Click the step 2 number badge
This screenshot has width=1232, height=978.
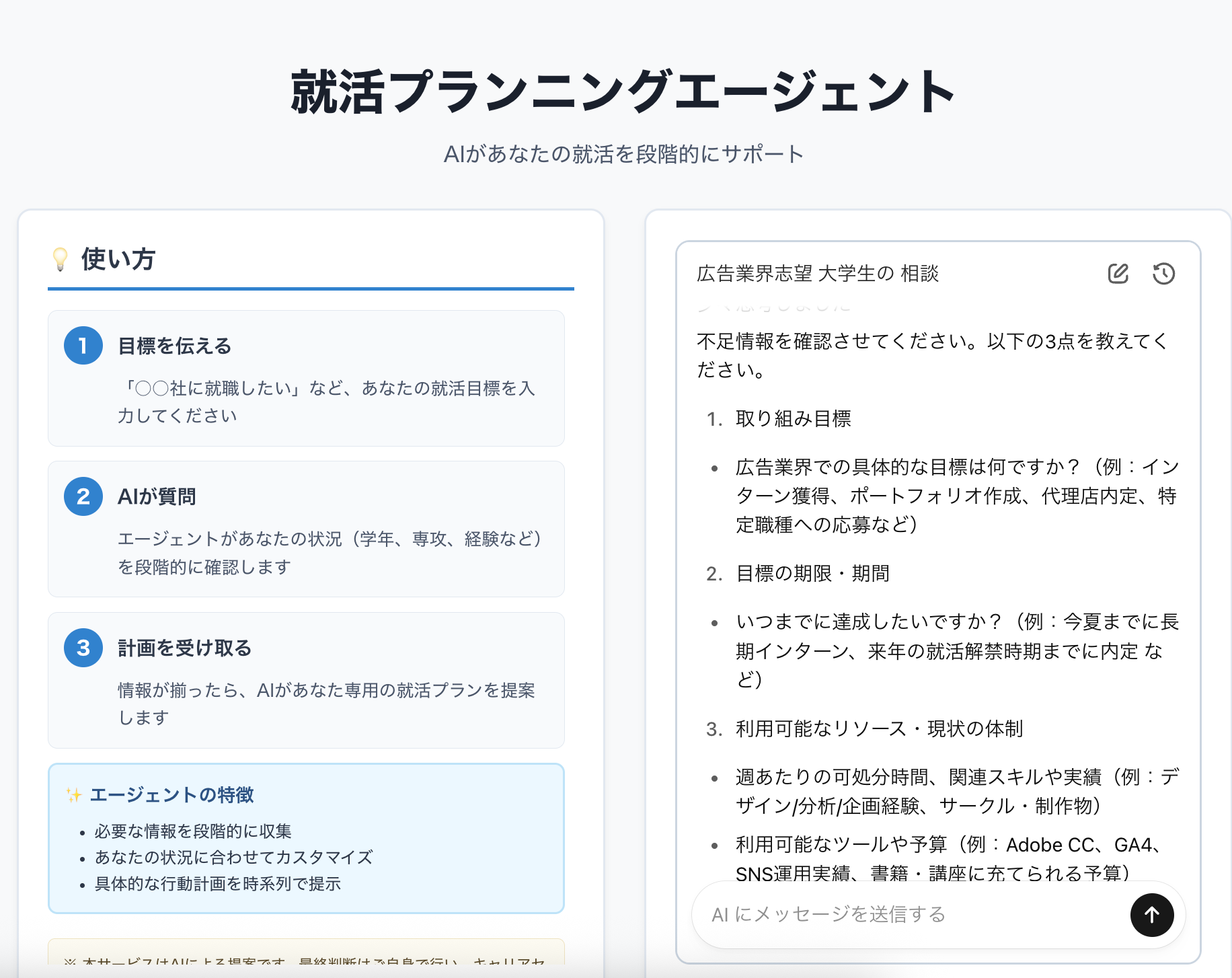(83, 496)
